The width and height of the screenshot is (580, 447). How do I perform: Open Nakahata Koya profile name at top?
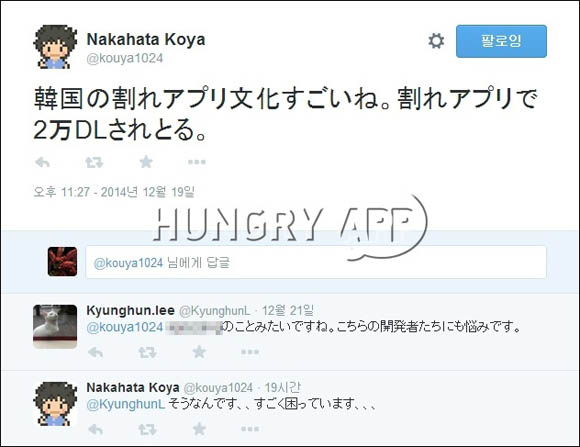[146, 39]
